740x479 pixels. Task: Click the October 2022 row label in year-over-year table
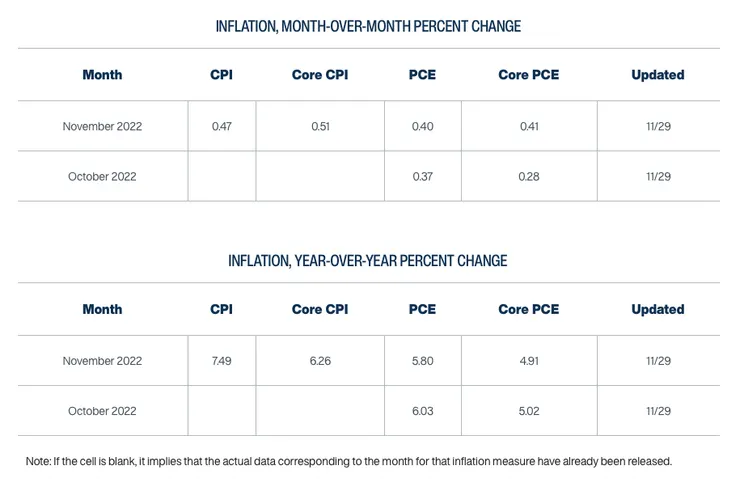tap(102, 411)
